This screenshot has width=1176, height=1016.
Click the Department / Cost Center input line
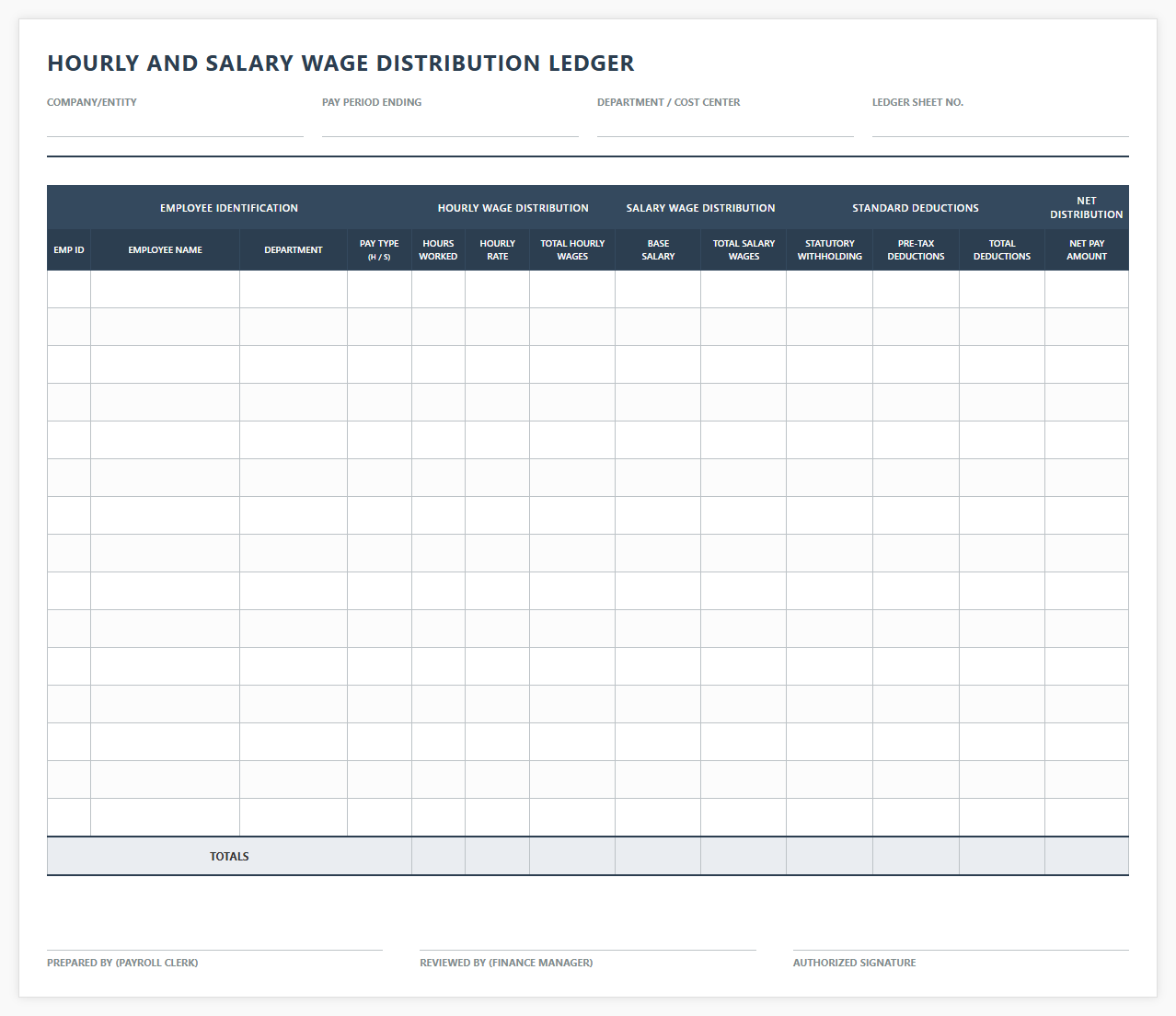click(725, 125)
